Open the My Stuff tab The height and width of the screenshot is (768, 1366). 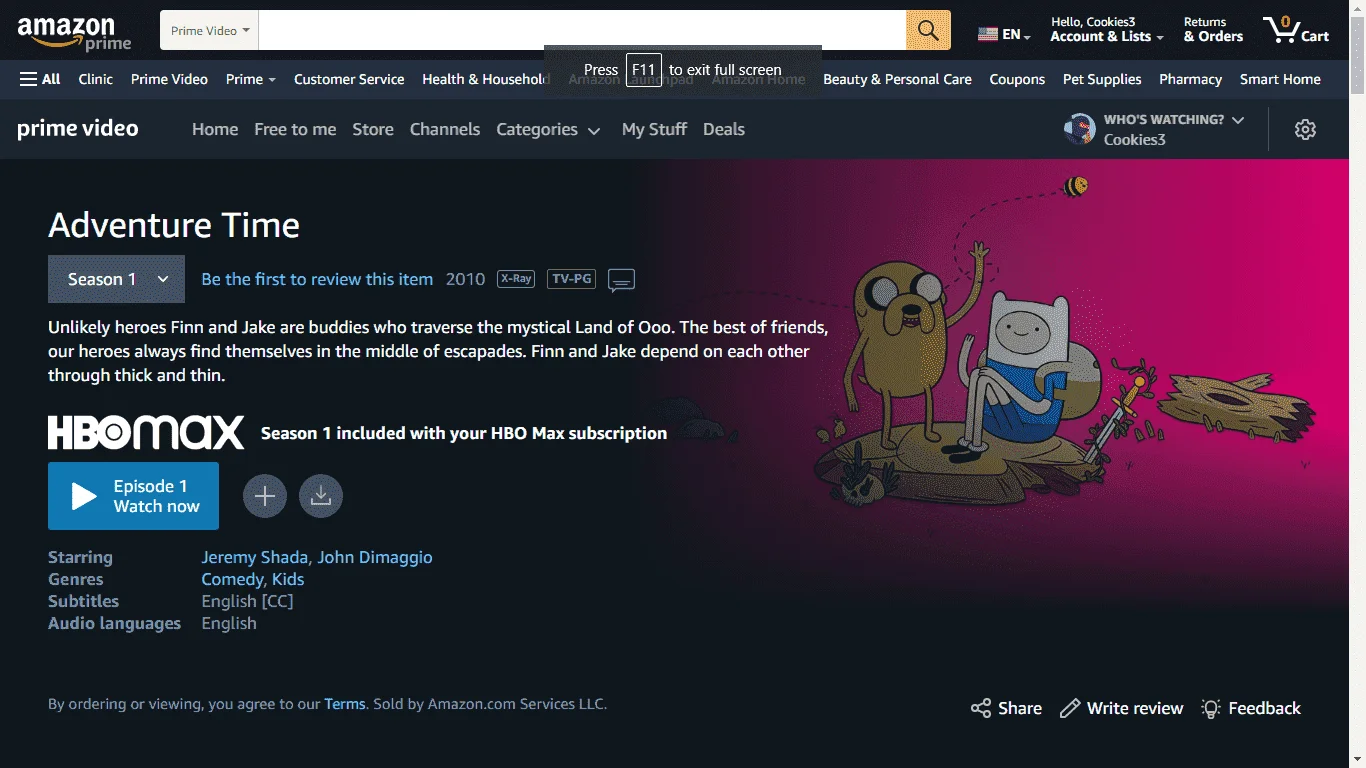point(655,129)
